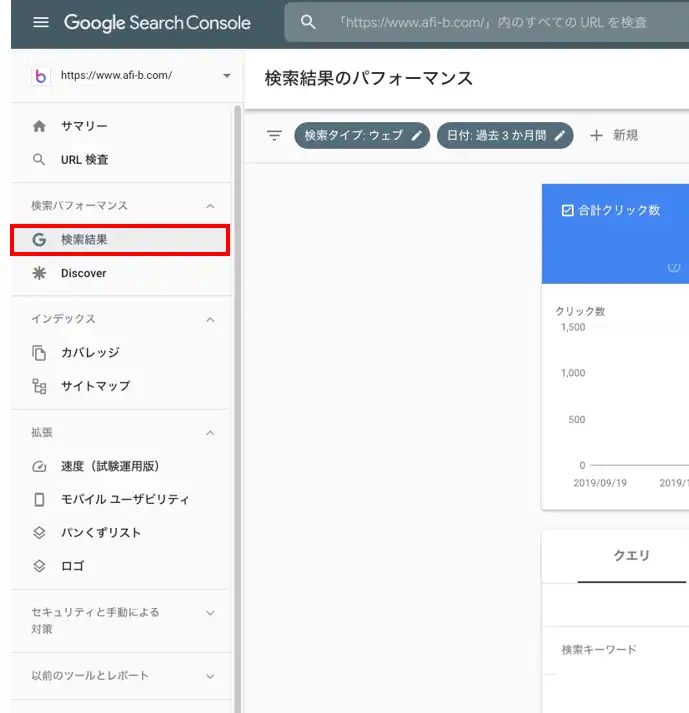689x713 pixels.
Task: Collapse the 検索パフォーマンス section
Action: (x=210, y=206)
